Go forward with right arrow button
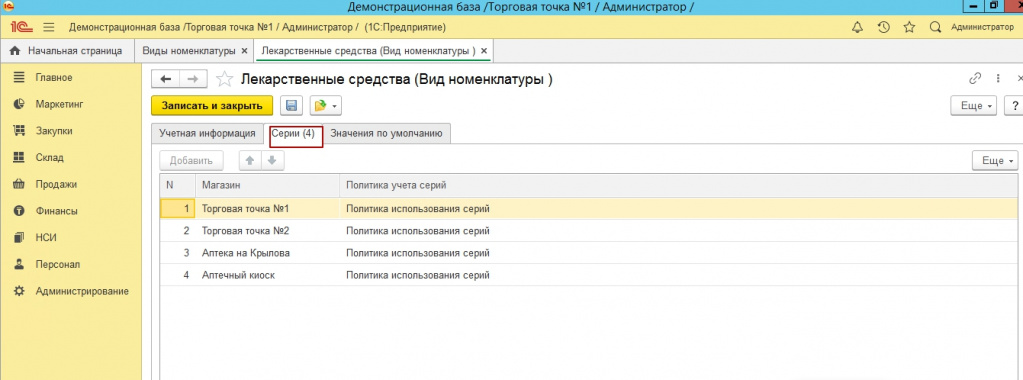Image resolution: width=1023 pixels, height=380 pixels. (193, 79)
